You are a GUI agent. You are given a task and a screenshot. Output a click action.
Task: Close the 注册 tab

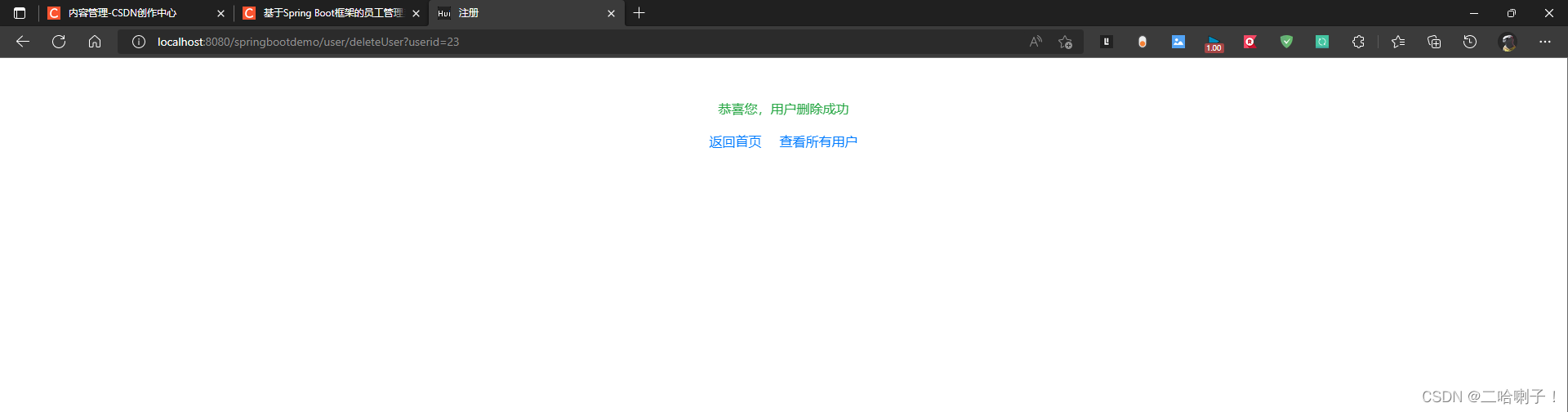click(x=611, y=13)
